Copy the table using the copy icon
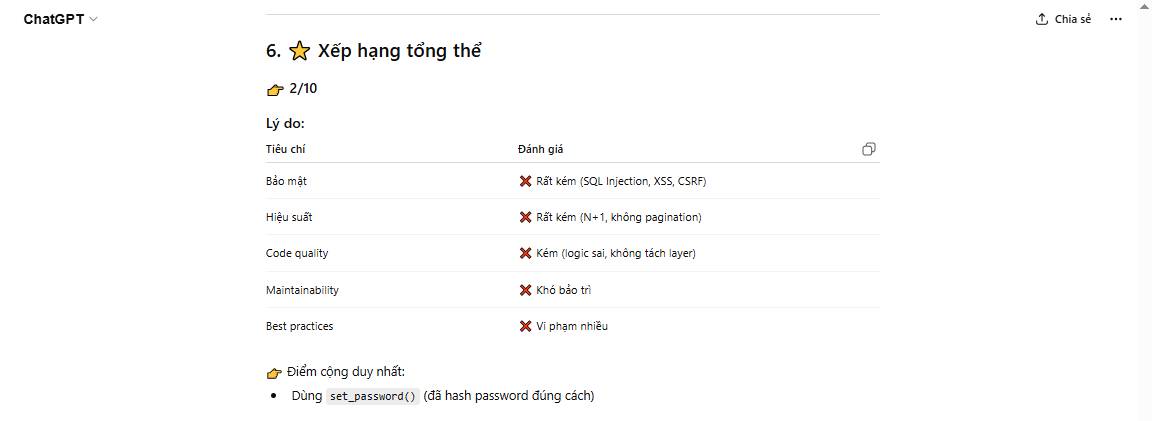This screenshot has width=1152, height=421. click(x=868, y=149)
